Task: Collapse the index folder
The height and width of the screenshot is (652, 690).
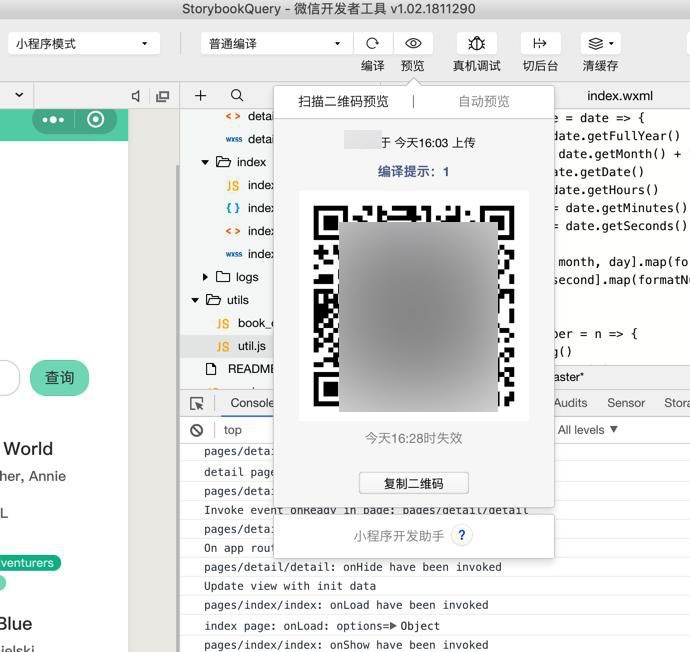Action: (x=205, y=162)
